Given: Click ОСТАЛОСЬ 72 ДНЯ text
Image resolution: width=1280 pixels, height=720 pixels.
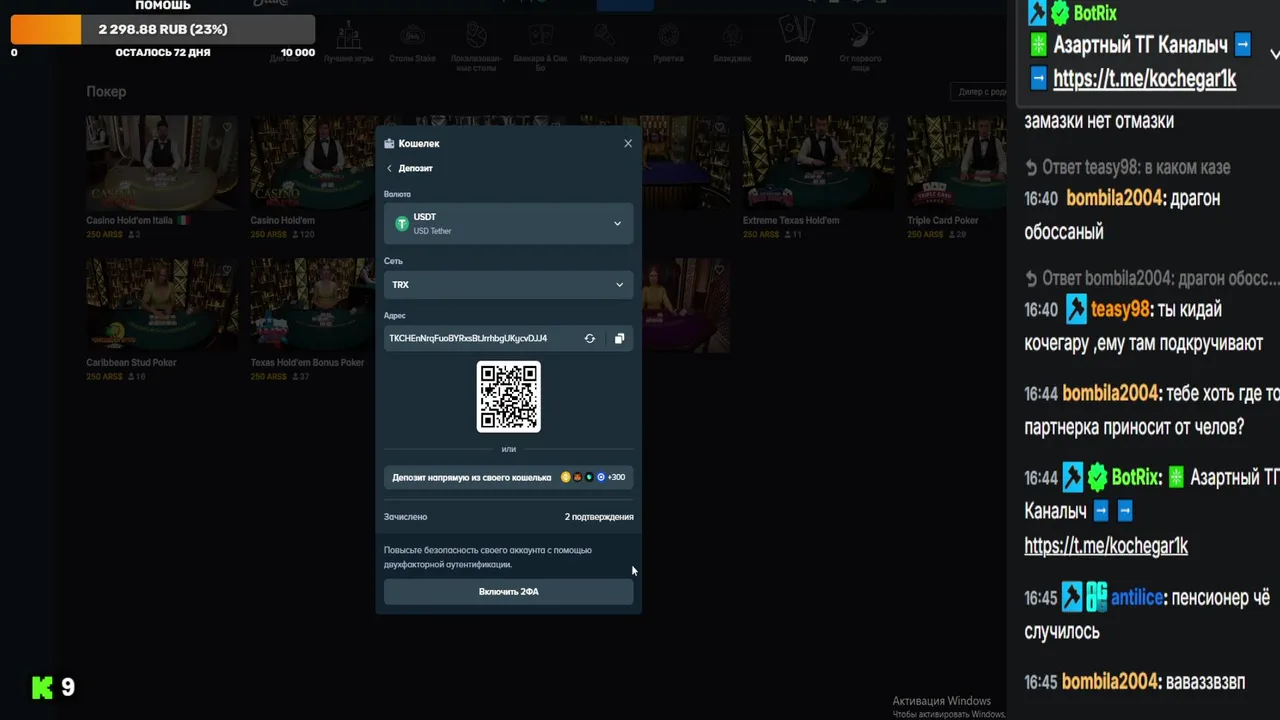Looking at the screenshot, I should (x=163, y=52).
